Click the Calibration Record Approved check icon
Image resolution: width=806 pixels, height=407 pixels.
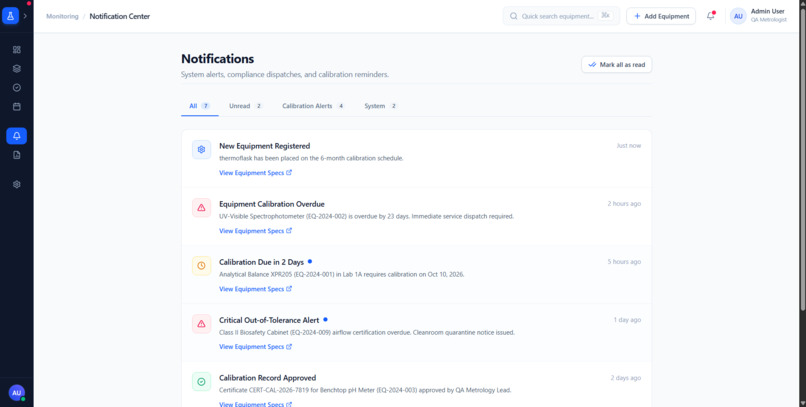pyautogui.click(x=202, y=382)
